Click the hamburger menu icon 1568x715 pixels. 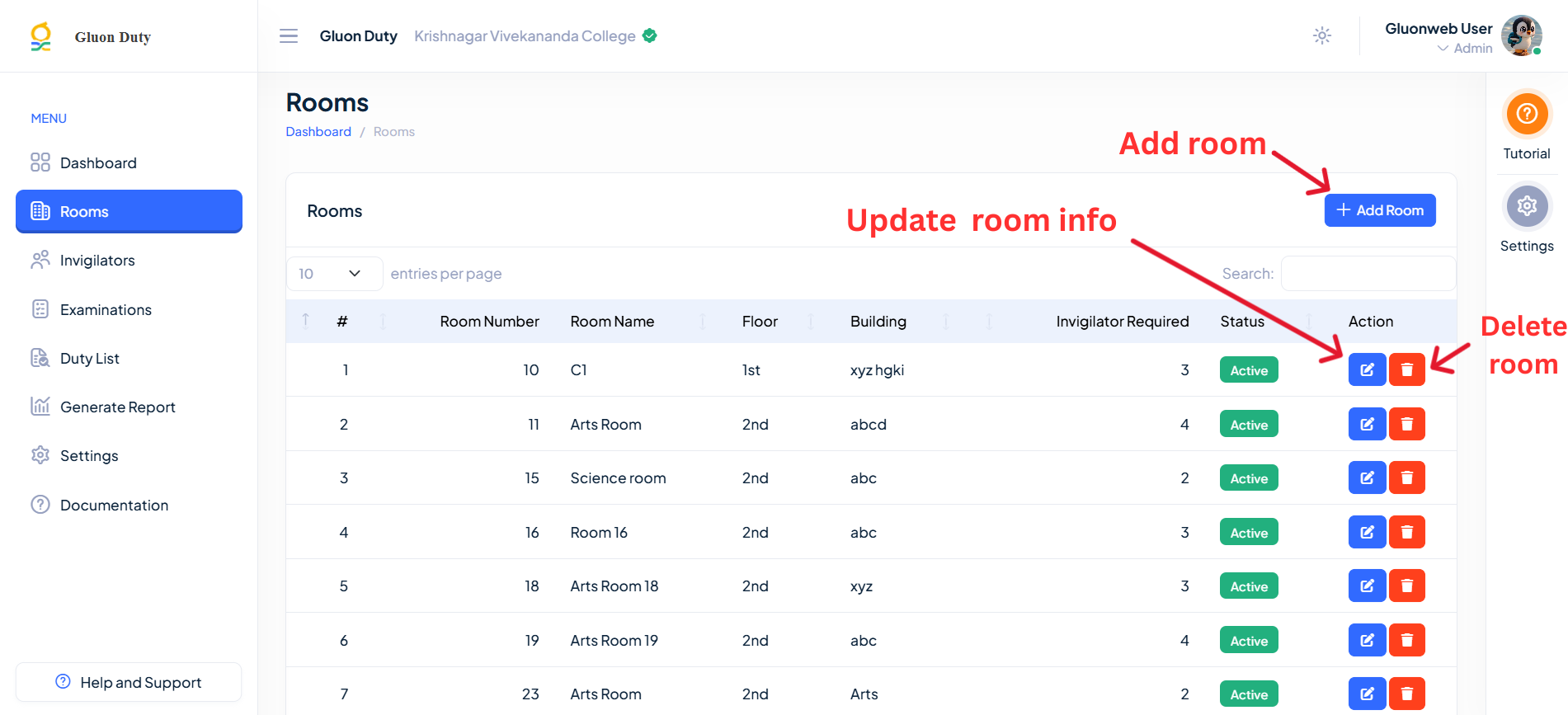(x=289, y=36)
